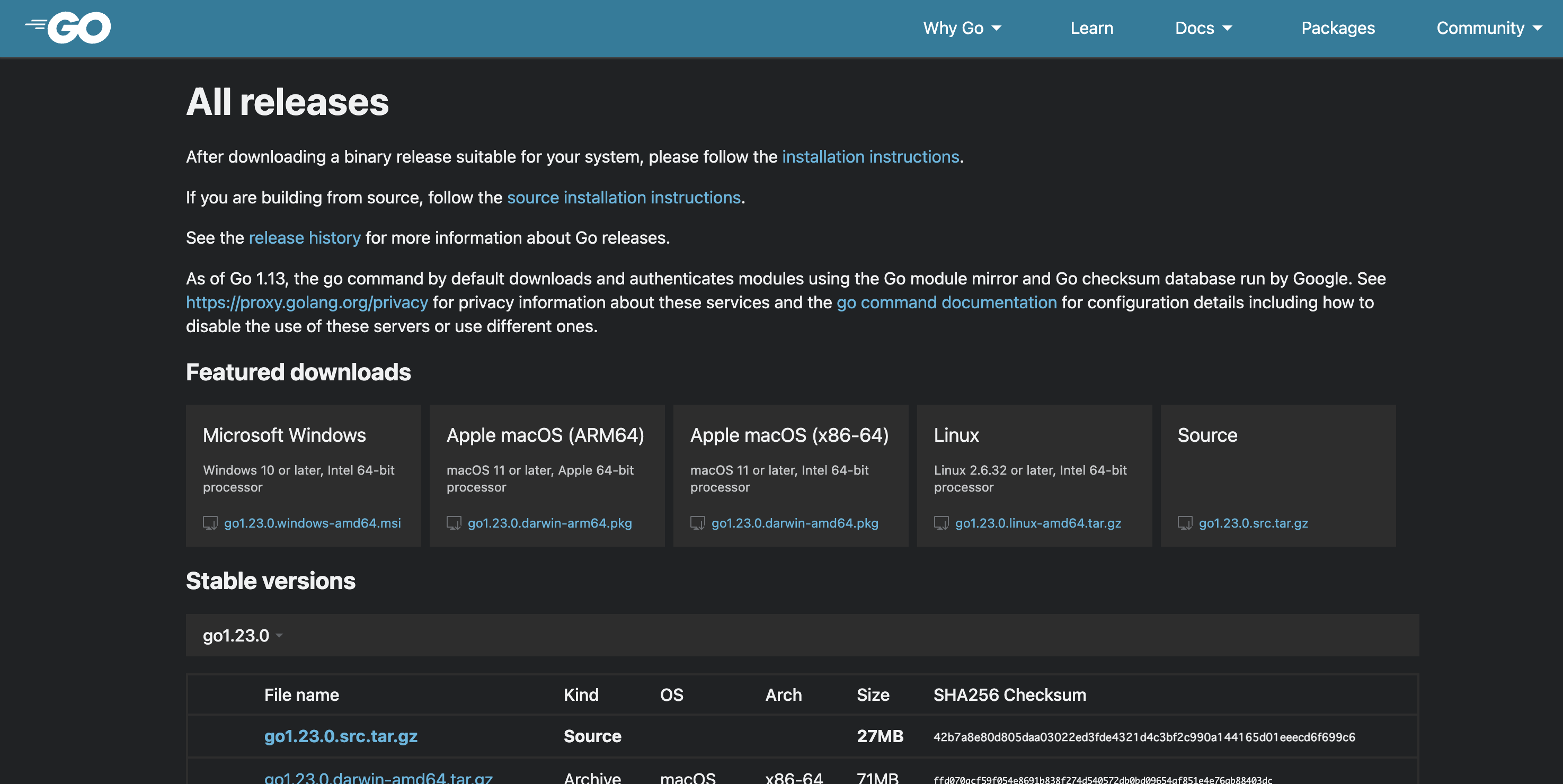Click download icon in Source card
1563x784 pixels.
[1184, 522]
